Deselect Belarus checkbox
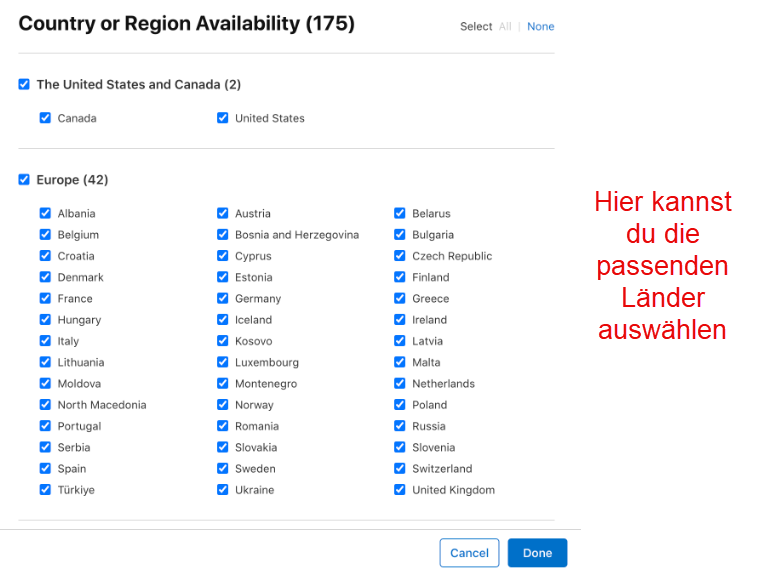The image size is (774, 571). pos(400,213)
